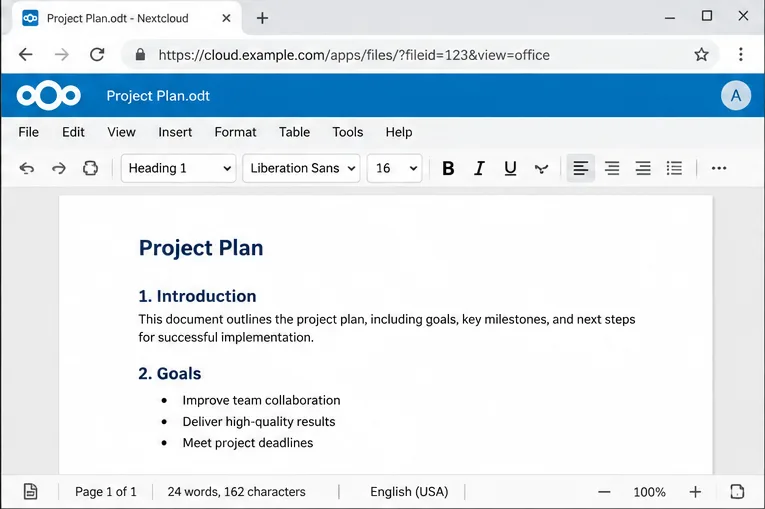This screenshot has width=765, height=509.
Task: Click the Meet project deadlines bullet
Action: pyautogui.click(x=248, y=443)
